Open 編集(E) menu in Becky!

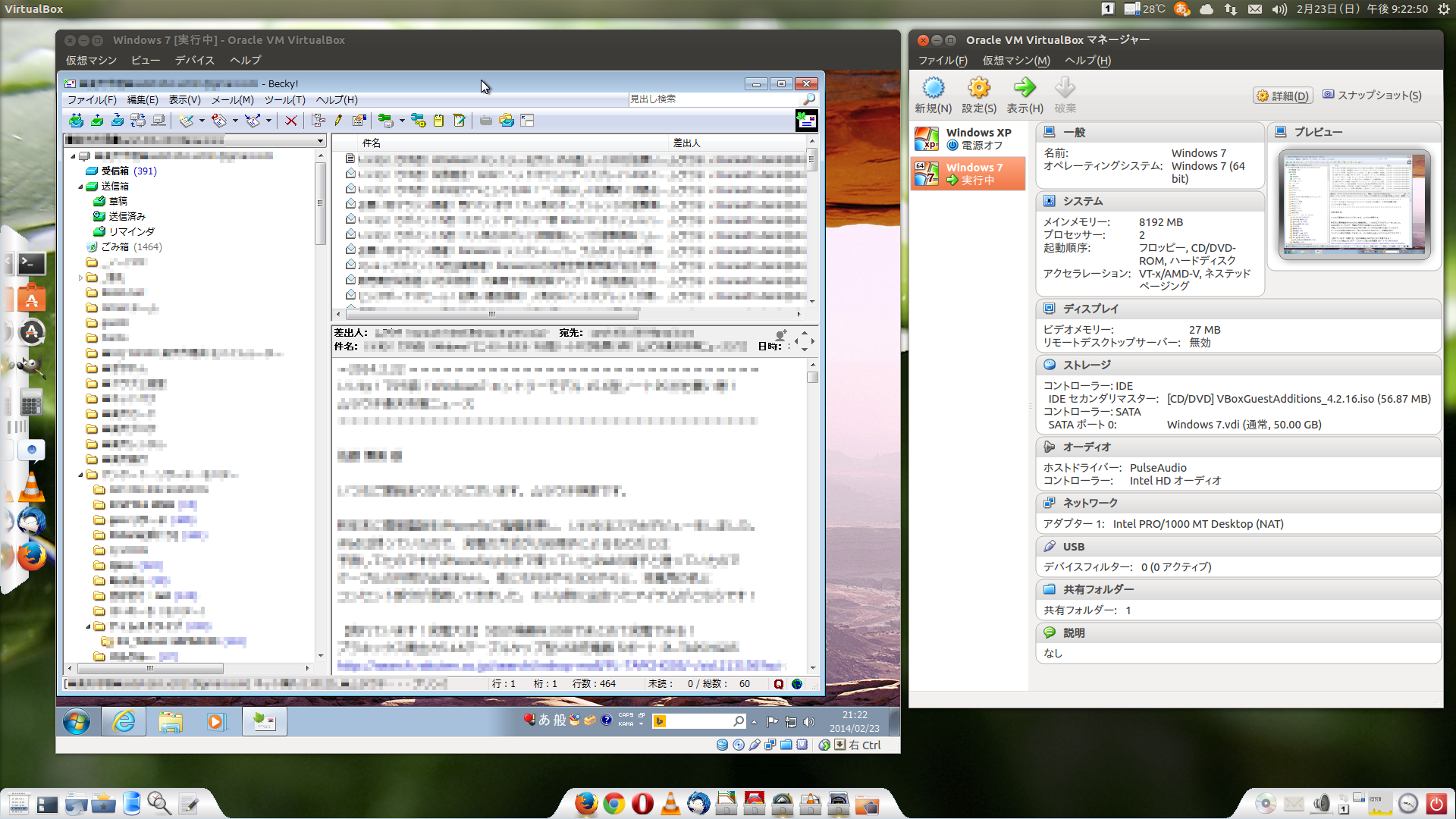click(x=143, y=100)
